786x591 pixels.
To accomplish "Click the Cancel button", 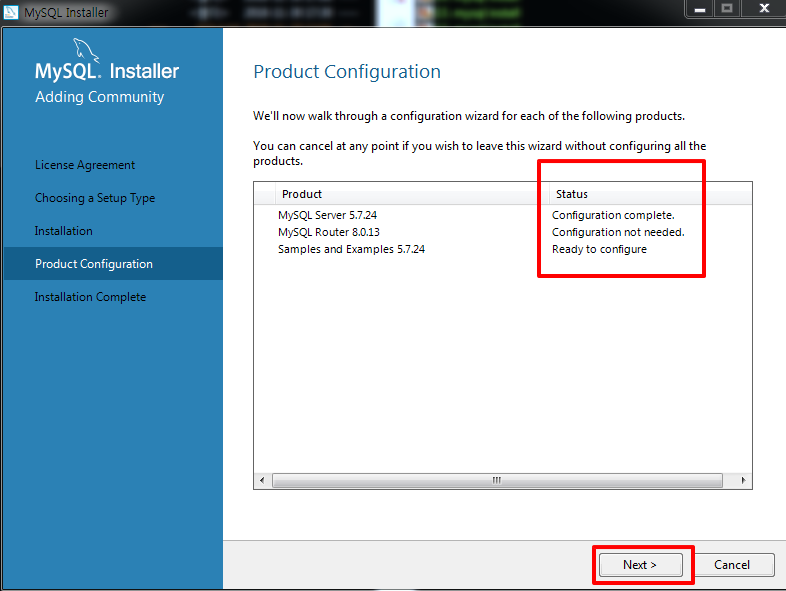I will click(x=731, y=565).
